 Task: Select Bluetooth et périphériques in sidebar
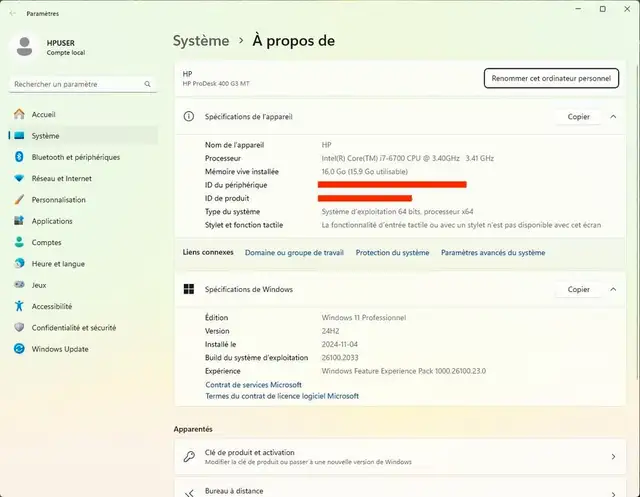[x=83, y=157]
